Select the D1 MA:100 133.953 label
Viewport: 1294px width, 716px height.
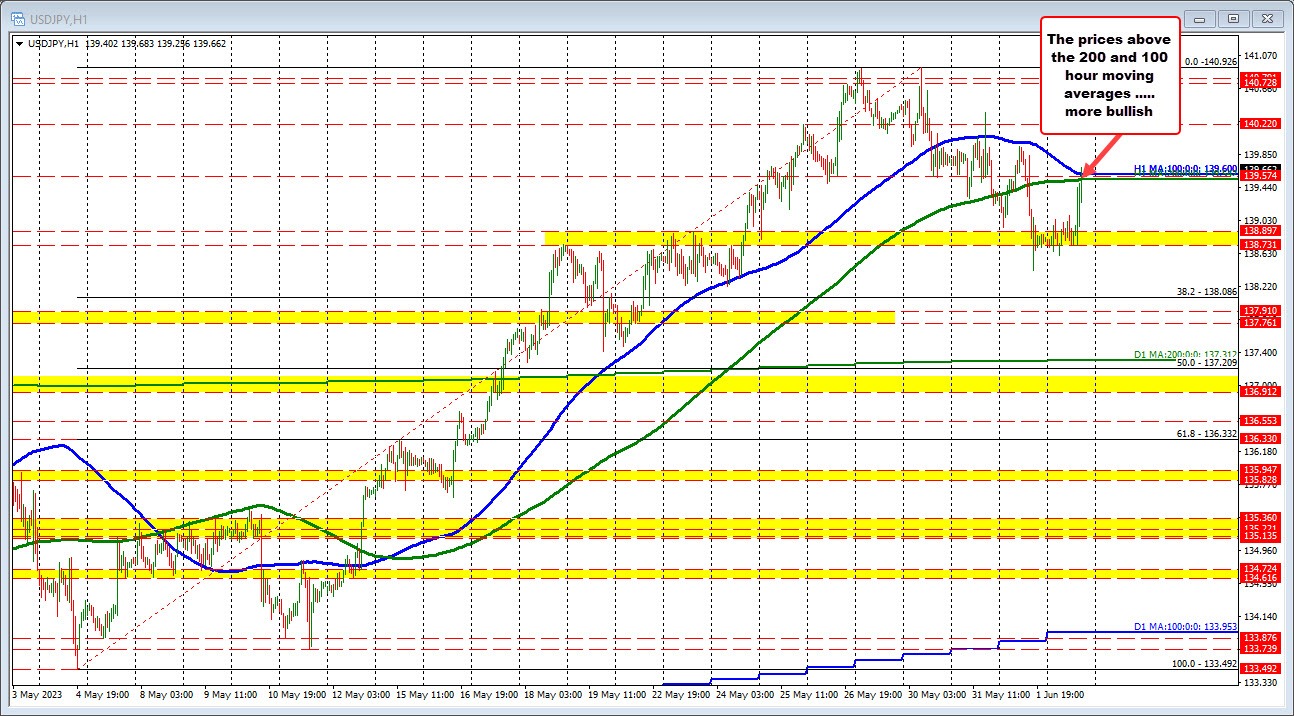pos(1185,626)
